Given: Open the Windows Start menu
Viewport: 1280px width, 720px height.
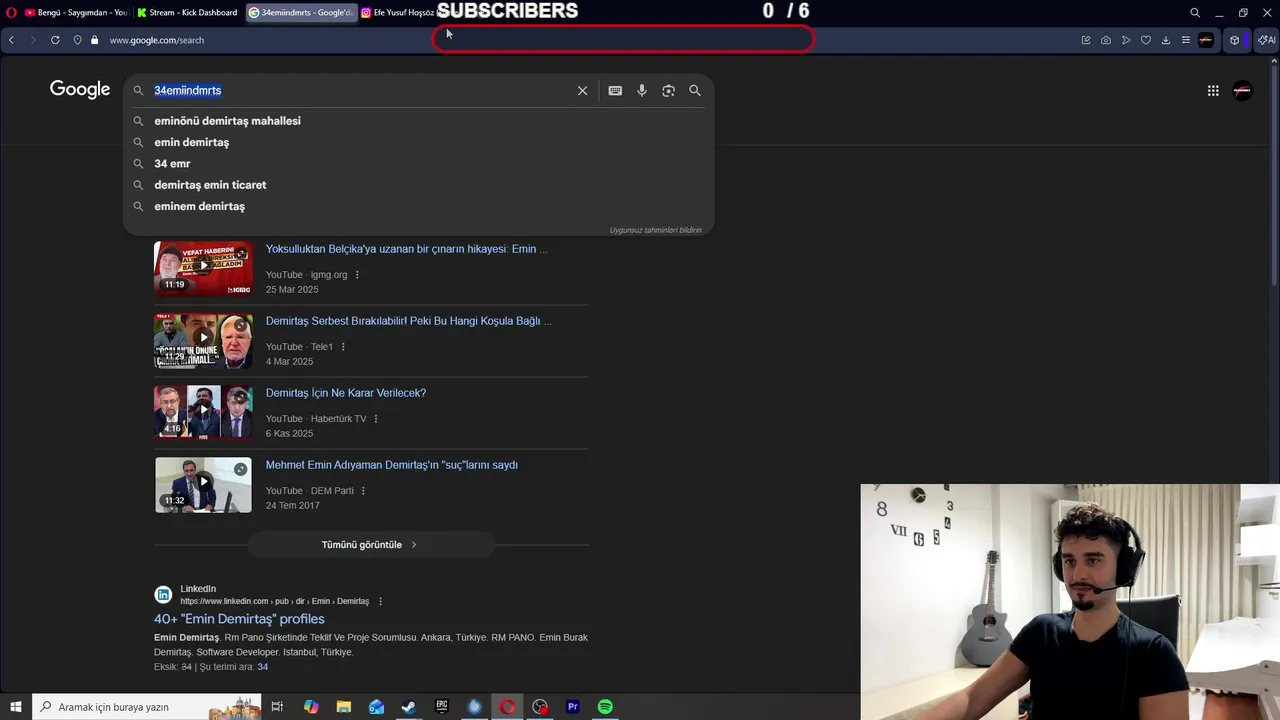Looking at the screenshot, I should point(16,707).
